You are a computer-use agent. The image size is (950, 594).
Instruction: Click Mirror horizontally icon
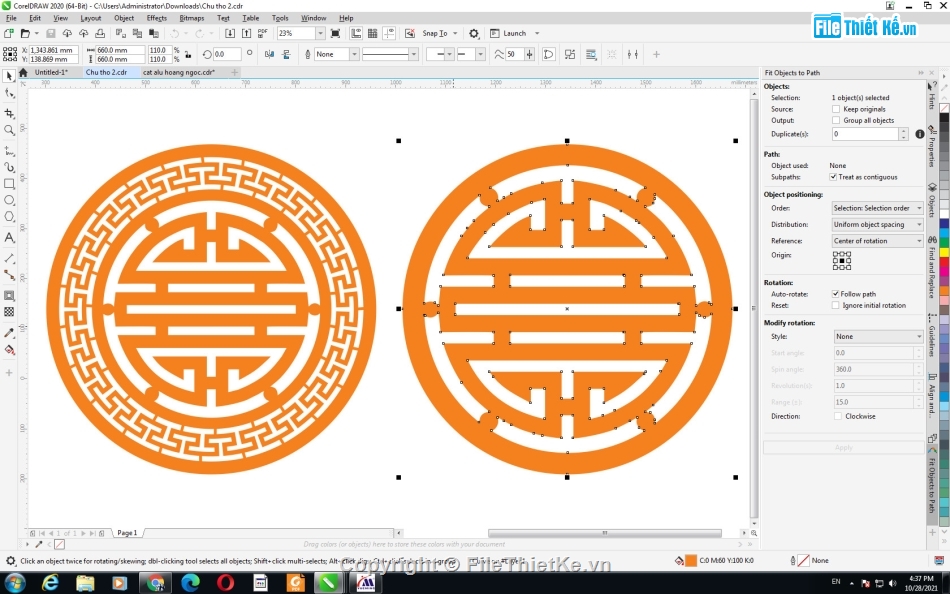click(270, 55)
